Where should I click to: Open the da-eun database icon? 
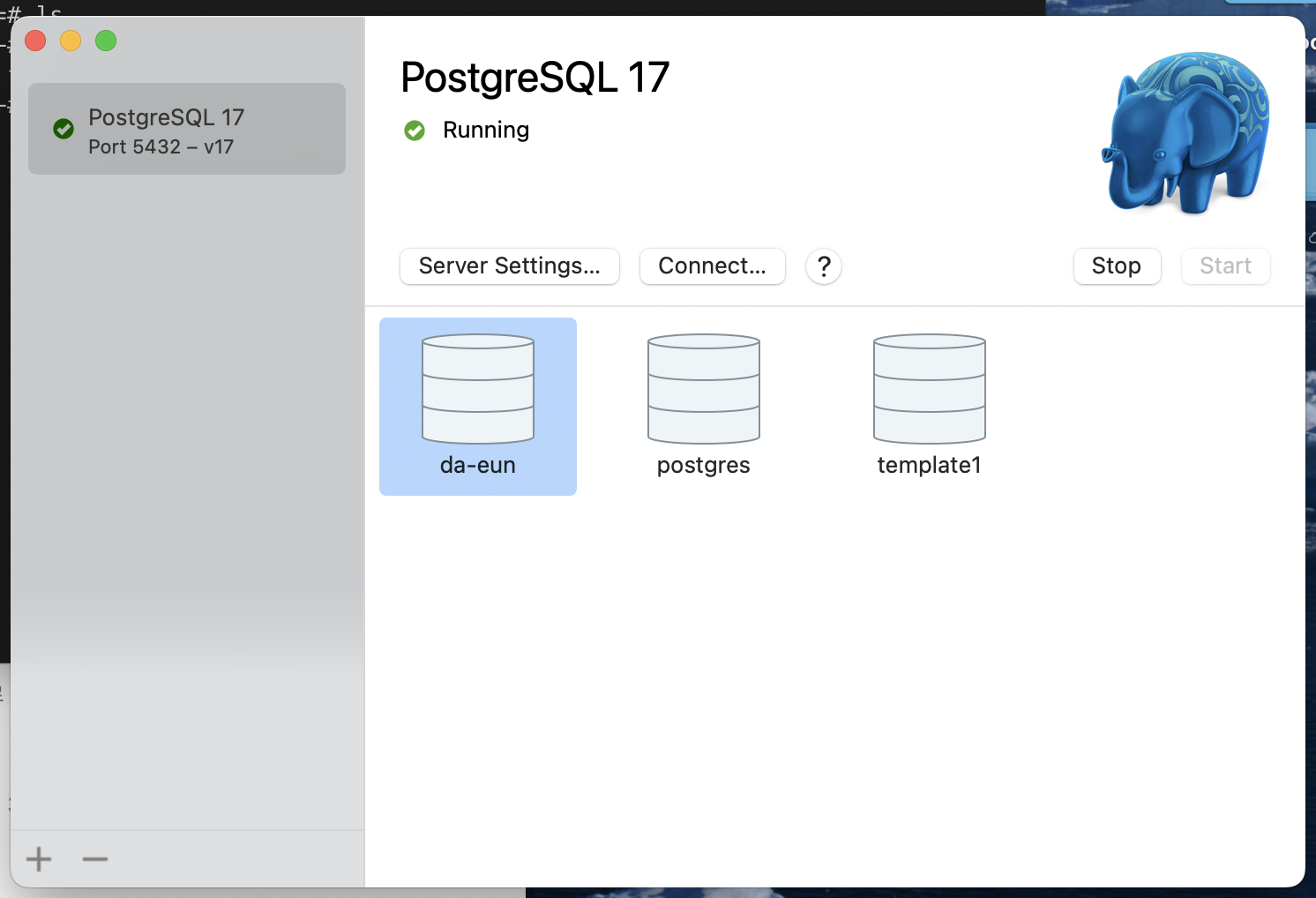pos(478,389)
